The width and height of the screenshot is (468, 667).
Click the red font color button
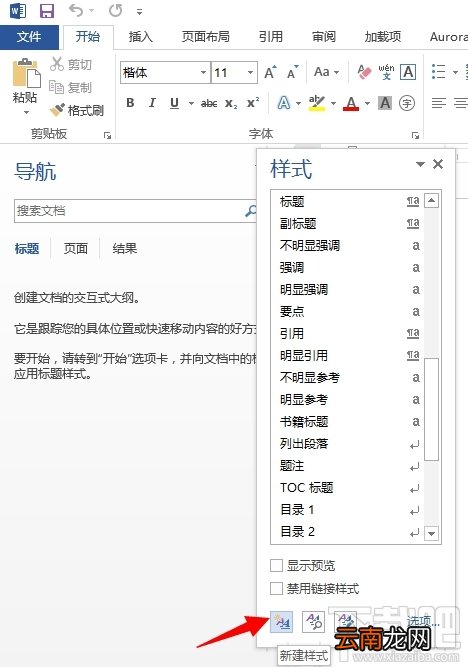[x=351, y=103]
